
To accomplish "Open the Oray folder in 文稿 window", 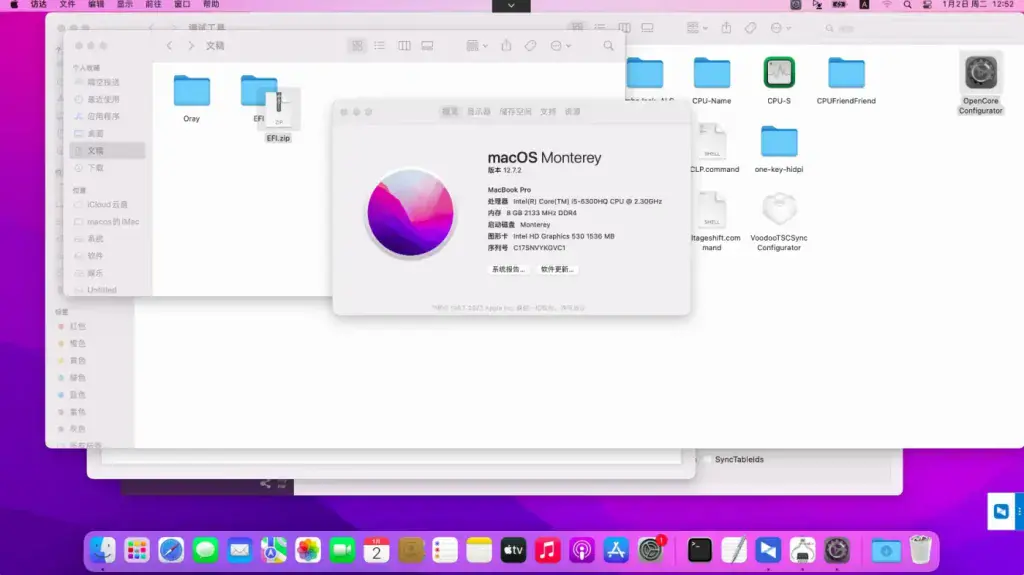I will pos(191,91).
